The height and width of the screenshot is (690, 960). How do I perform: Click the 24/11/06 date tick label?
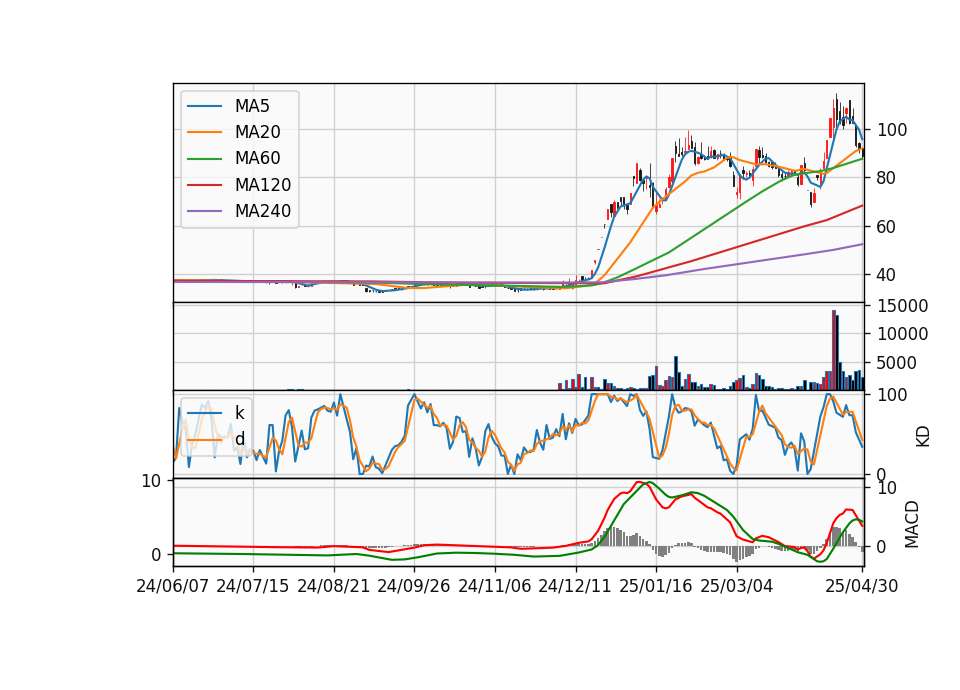coord(495,587)
